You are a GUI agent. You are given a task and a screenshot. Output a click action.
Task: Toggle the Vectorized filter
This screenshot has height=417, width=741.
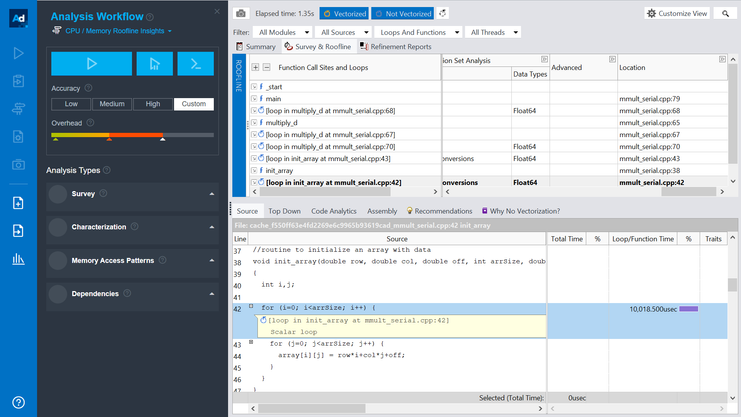click(344, 13)
